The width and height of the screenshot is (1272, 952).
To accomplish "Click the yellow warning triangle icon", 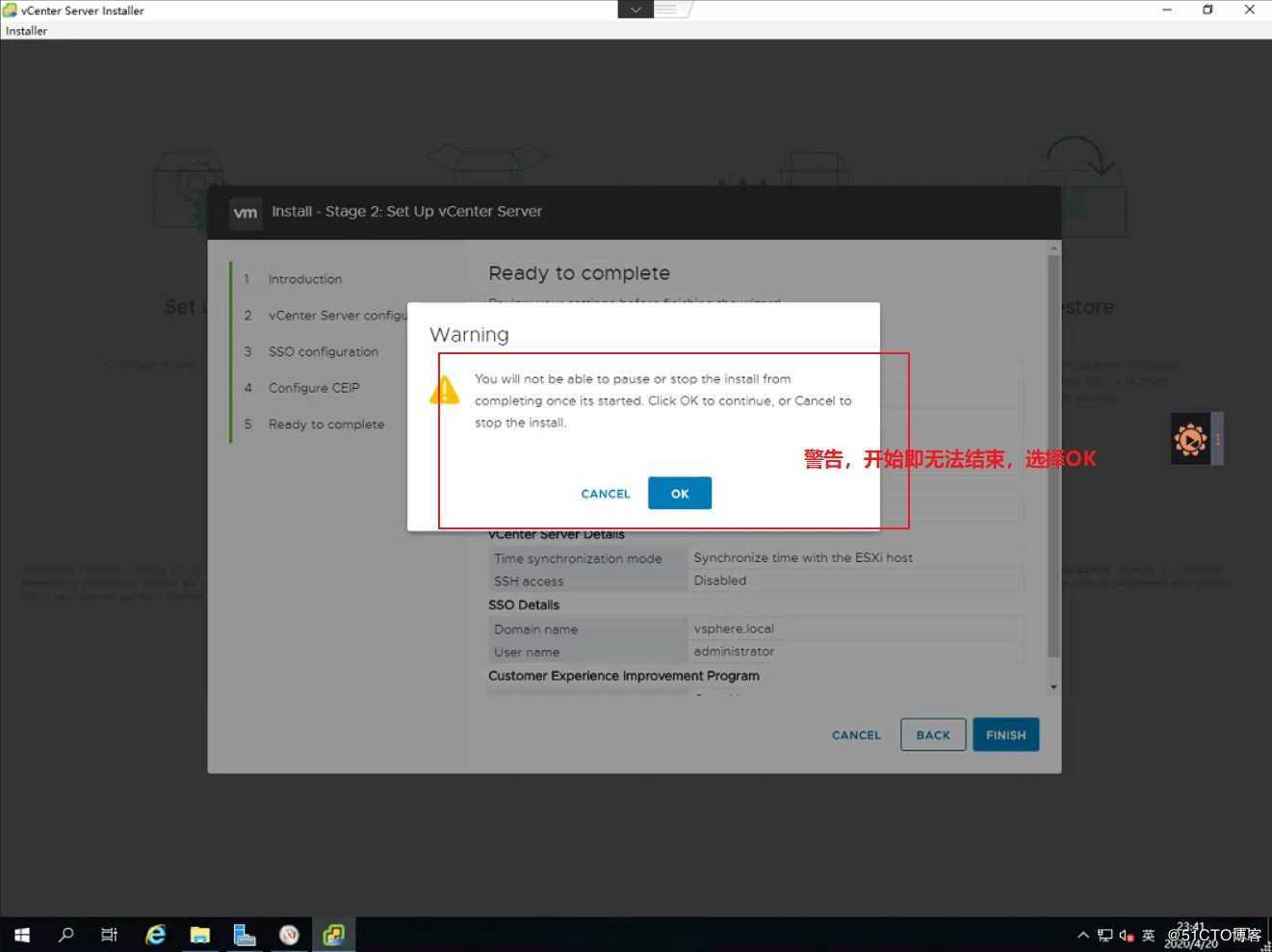I will (445, 390).
